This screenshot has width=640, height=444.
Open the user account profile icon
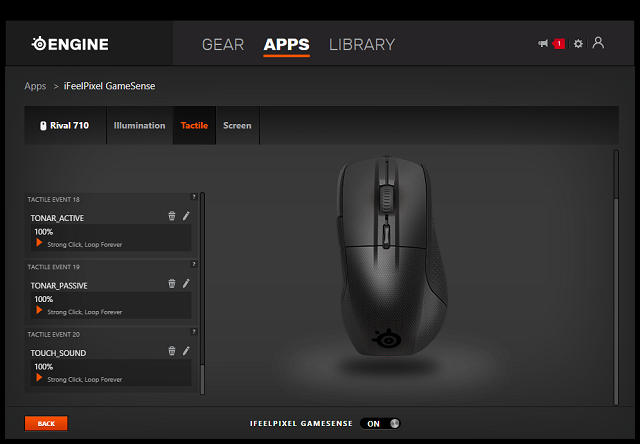tap(598, 43)
